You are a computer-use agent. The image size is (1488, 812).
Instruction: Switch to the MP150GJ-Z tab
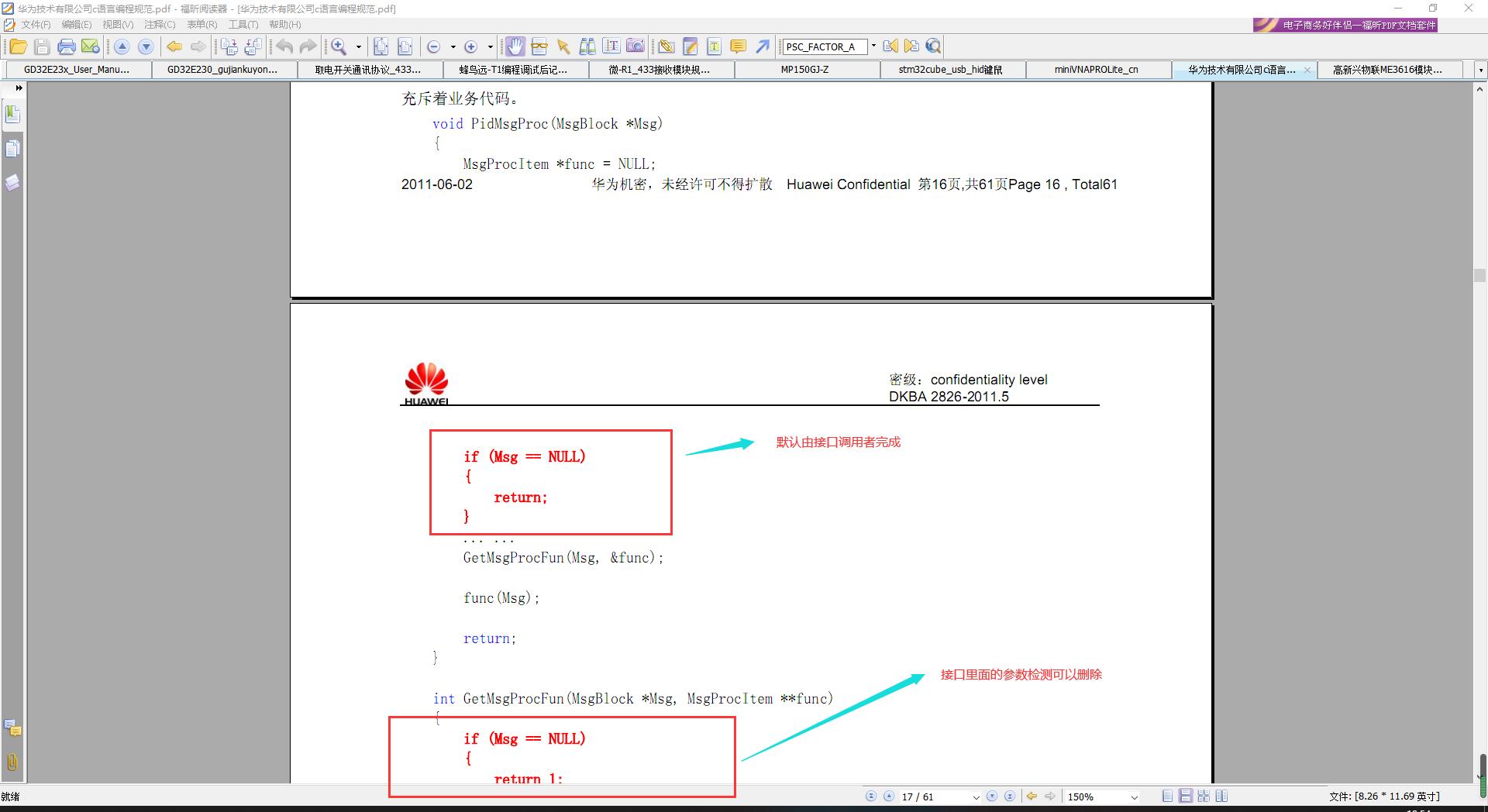(804, 70)
